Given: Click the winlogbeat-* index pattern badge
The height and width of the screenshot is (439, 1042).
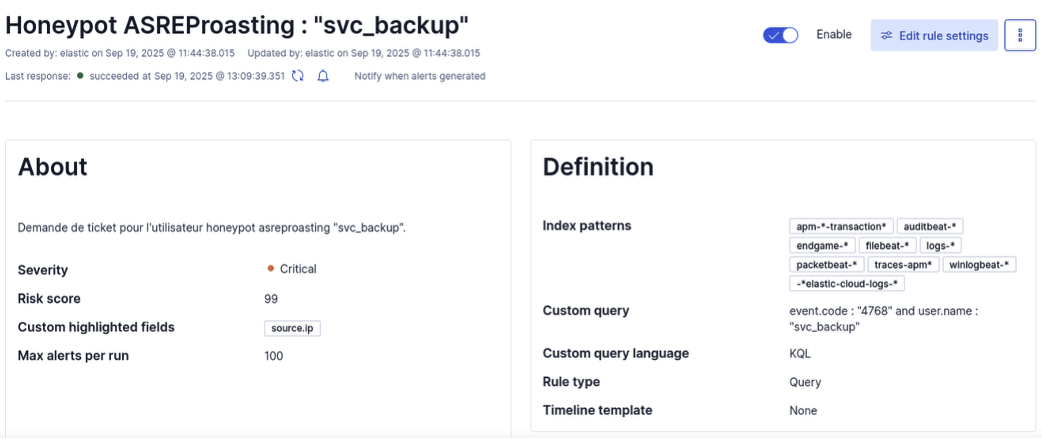Looking at the screenshot, I should click(x=979, y=265).
